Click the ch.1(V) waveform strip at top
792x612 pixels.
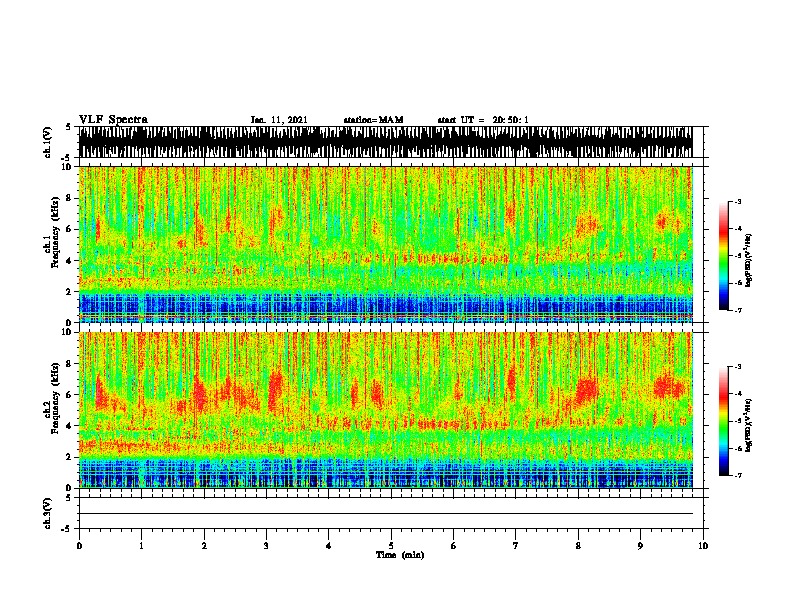tap(385, 142)
